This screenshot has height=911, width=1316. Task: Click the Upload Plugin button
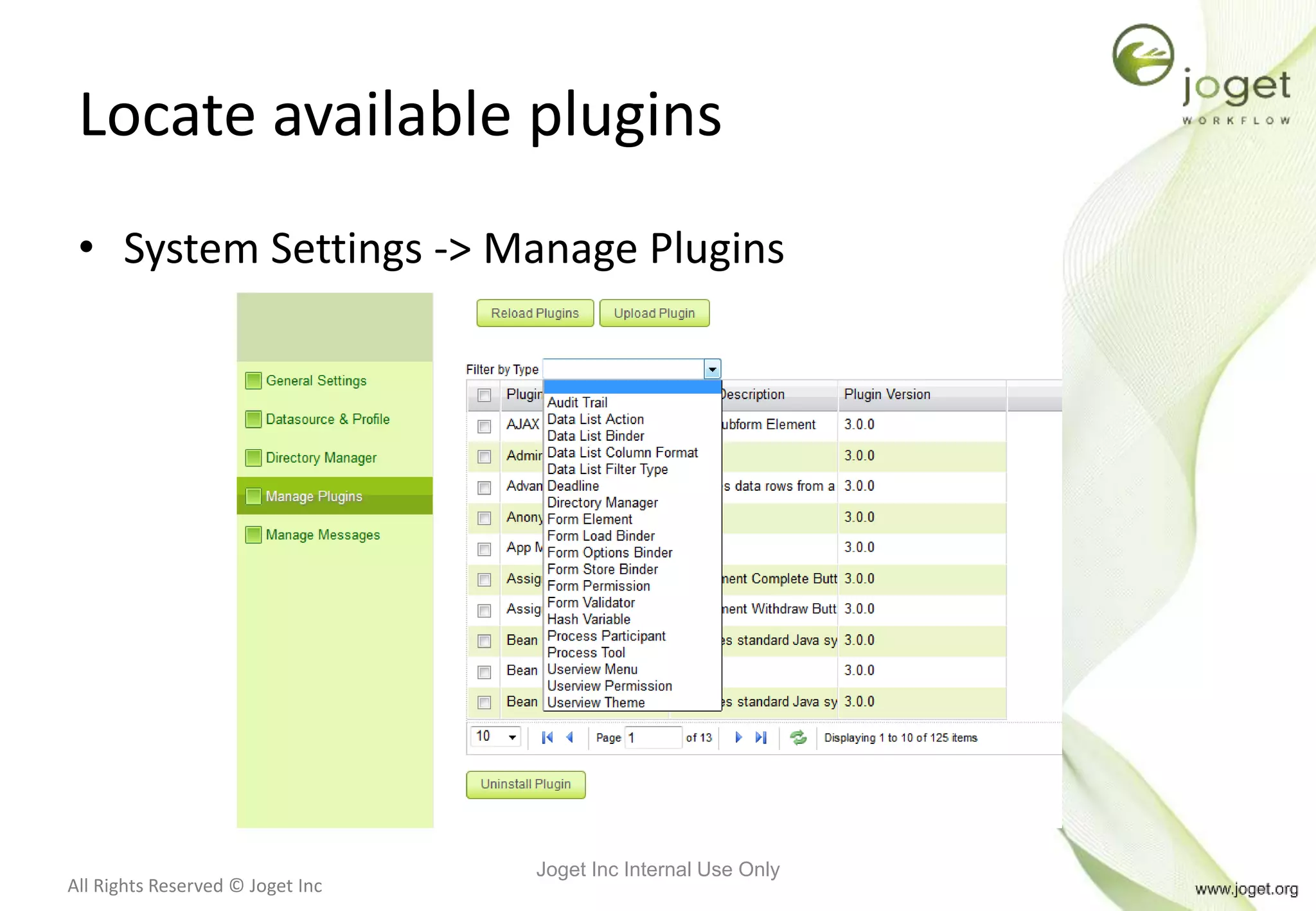click(x=654, y=314)
